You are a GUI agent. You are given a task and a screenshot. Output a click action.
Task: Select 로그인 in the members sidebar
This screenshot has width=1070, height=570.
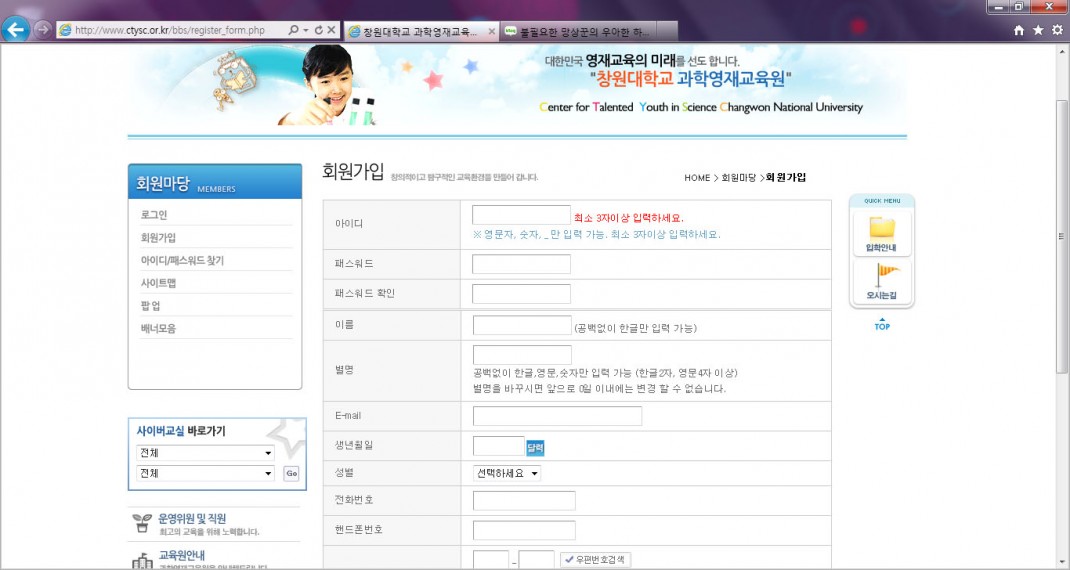(x=154, y=215)
